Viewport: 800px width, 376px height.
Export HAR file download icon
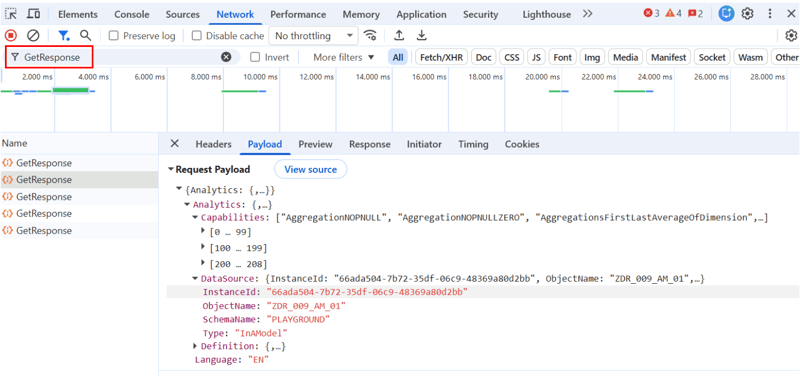pyautogui.click(x=421, y=36)
